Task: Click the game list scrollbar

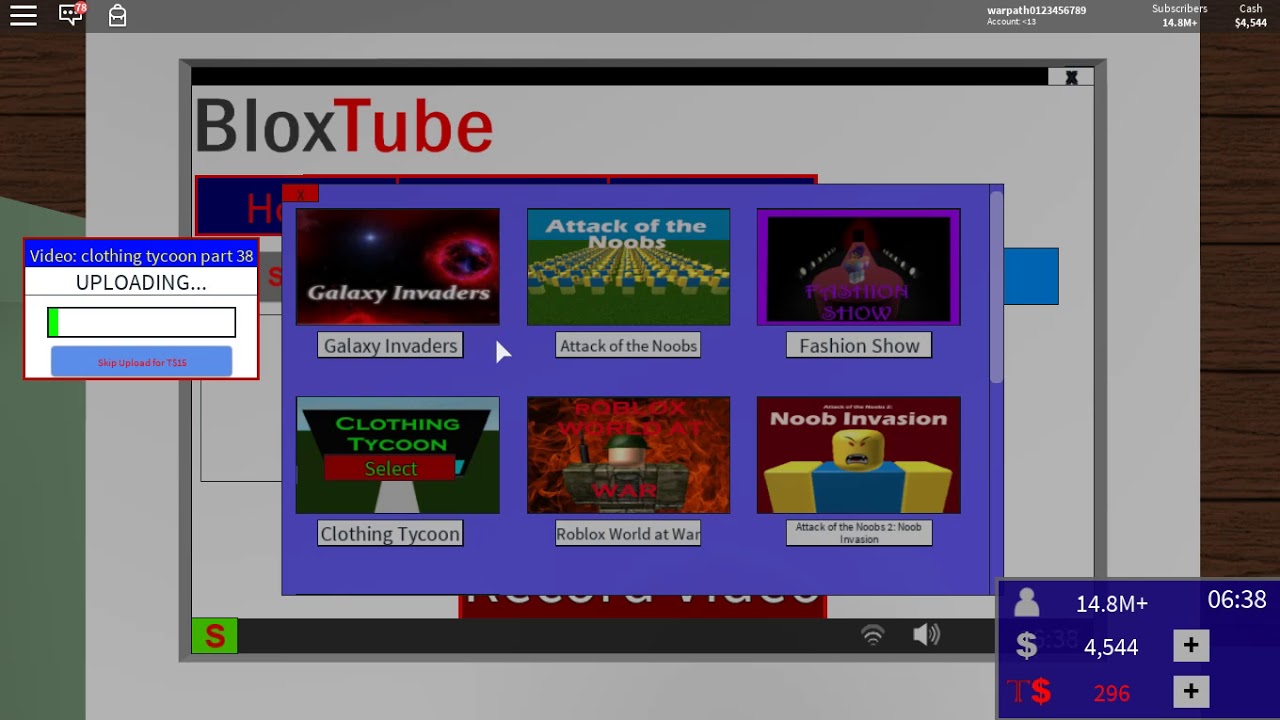Action: tap(996, 290)
